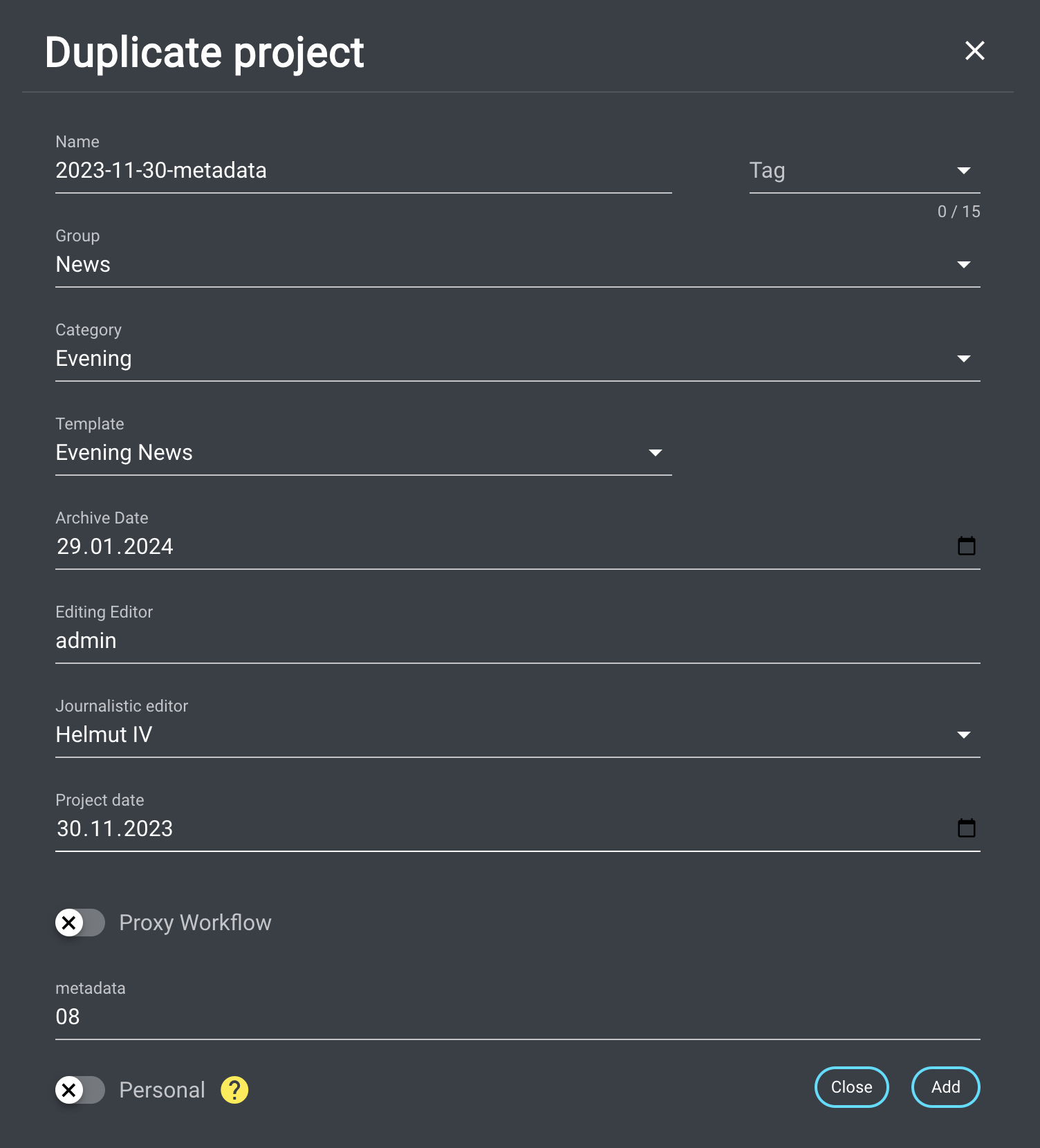
Task: Expand the Category dropdown showing Evening
Action: [517, 359]
